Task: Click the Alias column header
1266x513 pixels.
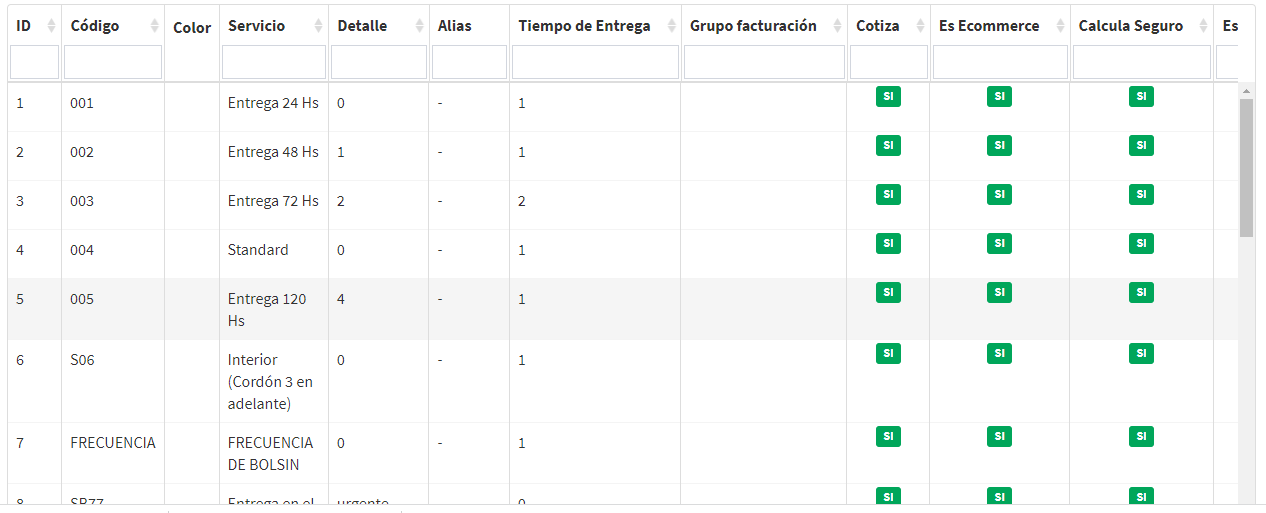Action: pos(455,26)
